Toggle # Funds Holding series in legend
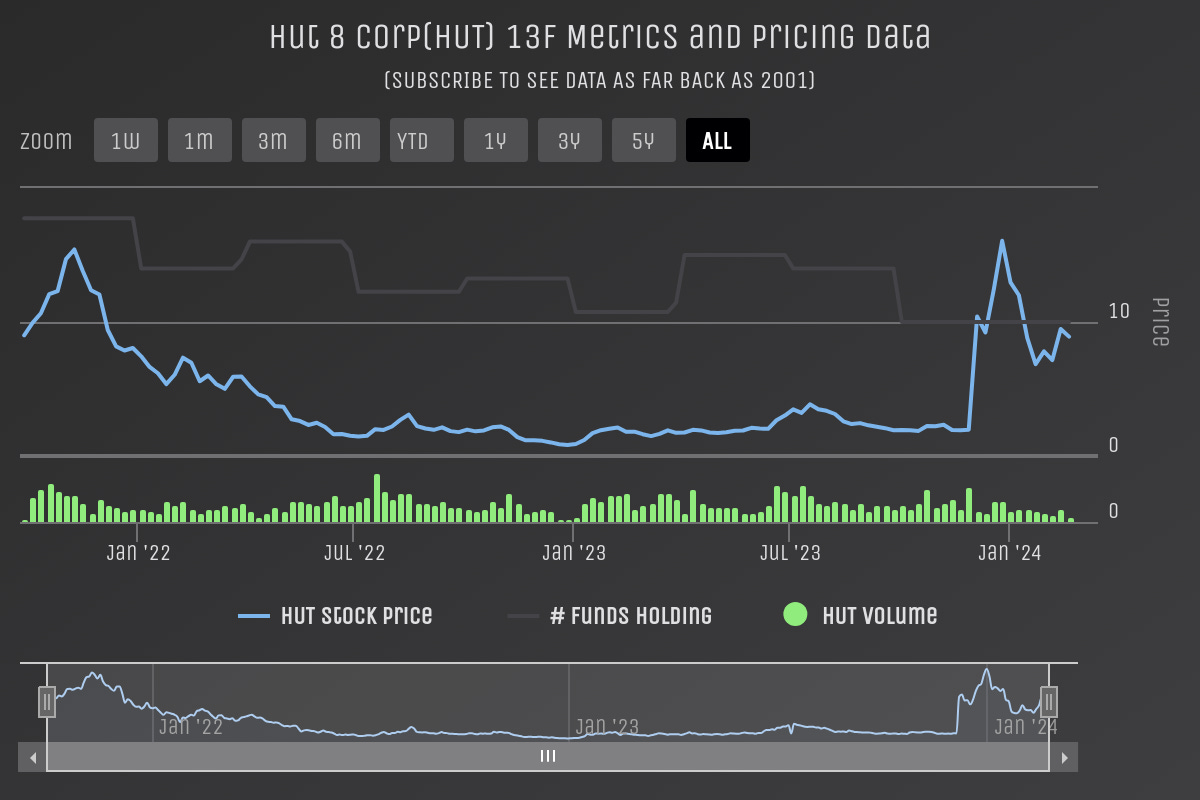The height and width of the screenshot is (800, 1200). [610, 615]
